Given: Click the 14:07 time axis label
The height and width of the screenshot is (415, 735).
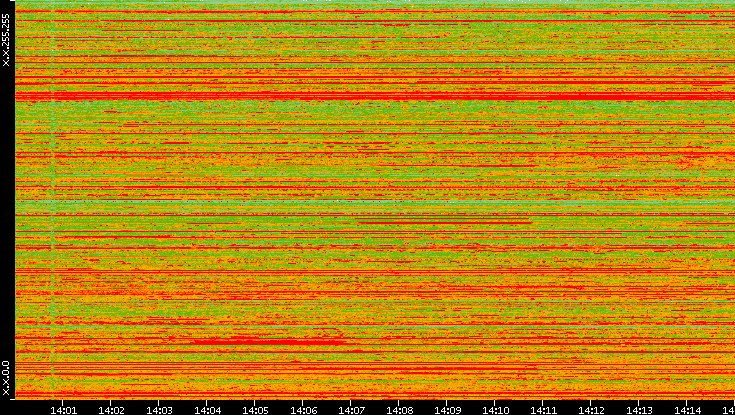Looking at the screenshot, I should [x=351, y=410].
